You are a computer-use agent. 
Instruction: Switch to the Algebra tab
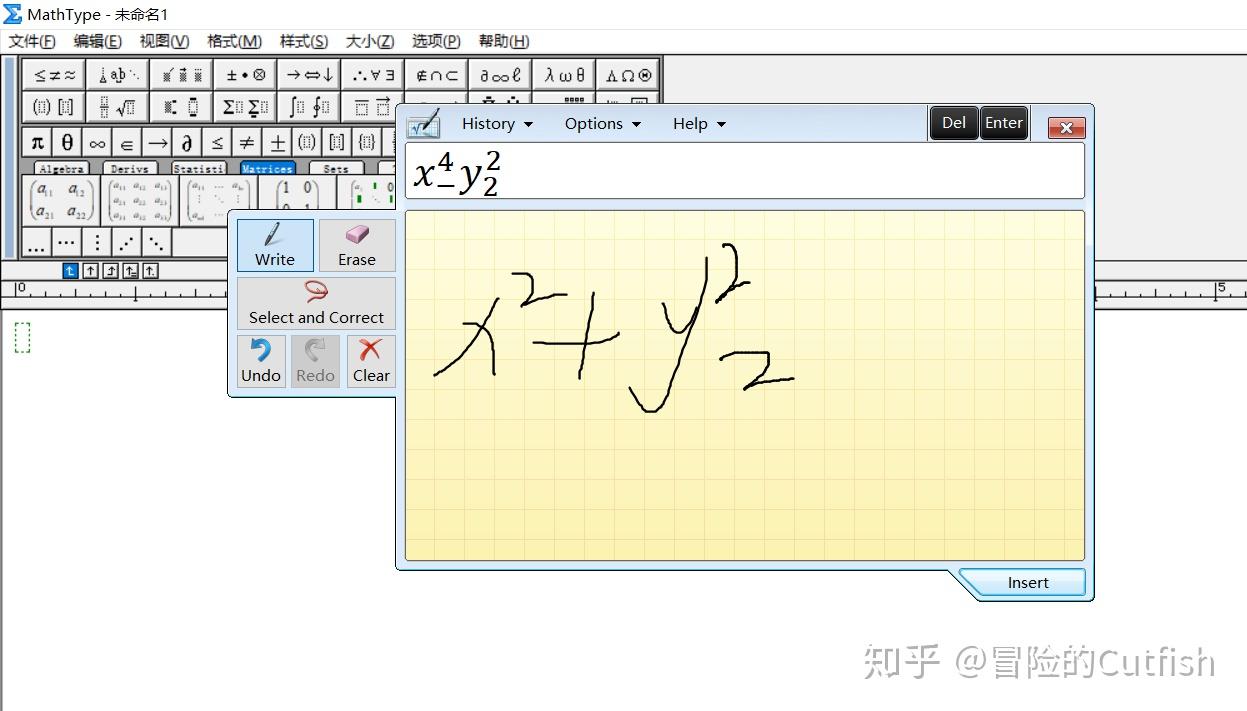point(62,169)
